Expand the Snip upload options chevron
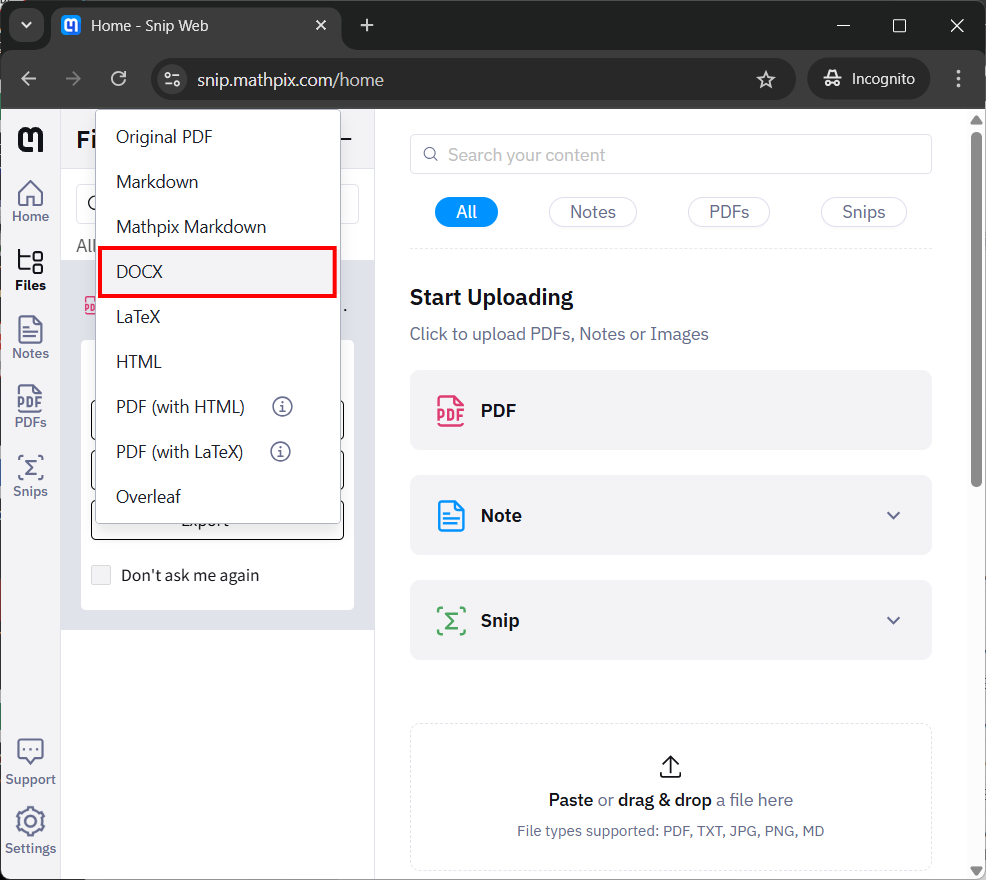The width and height of the screenshot is (986, 880). coord(893,620)
